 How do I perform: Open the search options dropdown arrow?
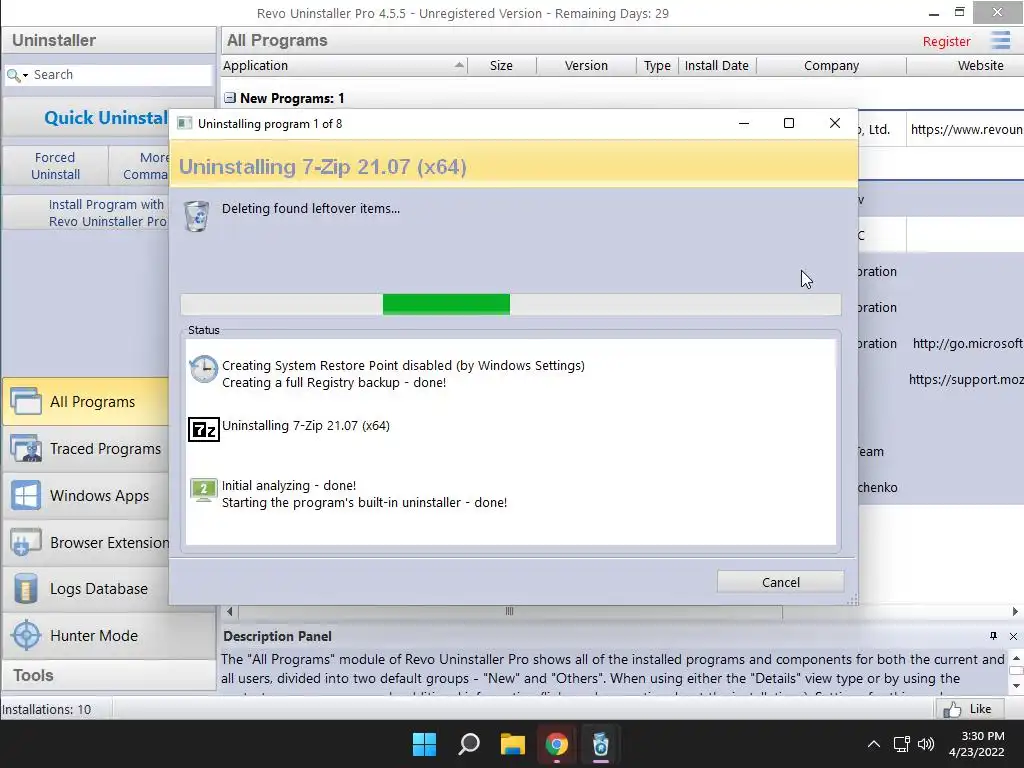25,76
